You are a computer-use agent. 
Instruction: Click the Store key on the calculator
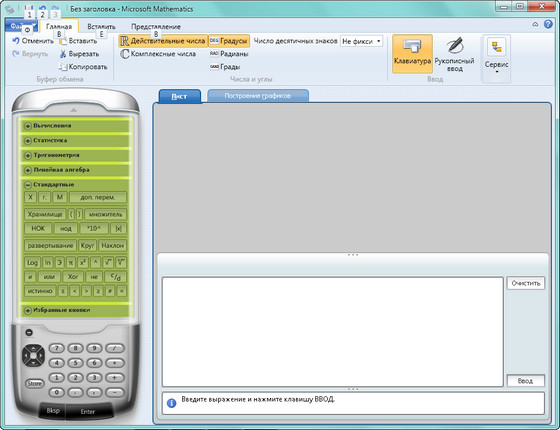pos(34,384)
